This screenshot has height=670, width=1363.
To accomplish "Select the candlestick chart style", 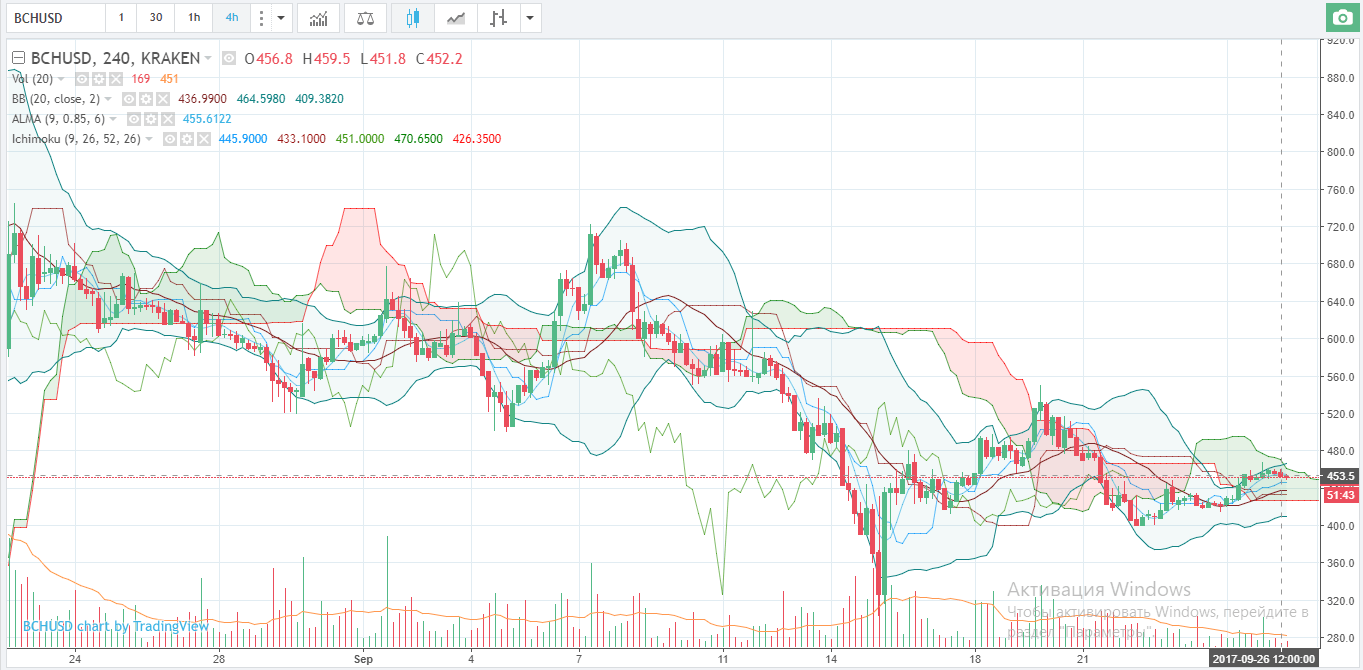I will click(413, 18).
